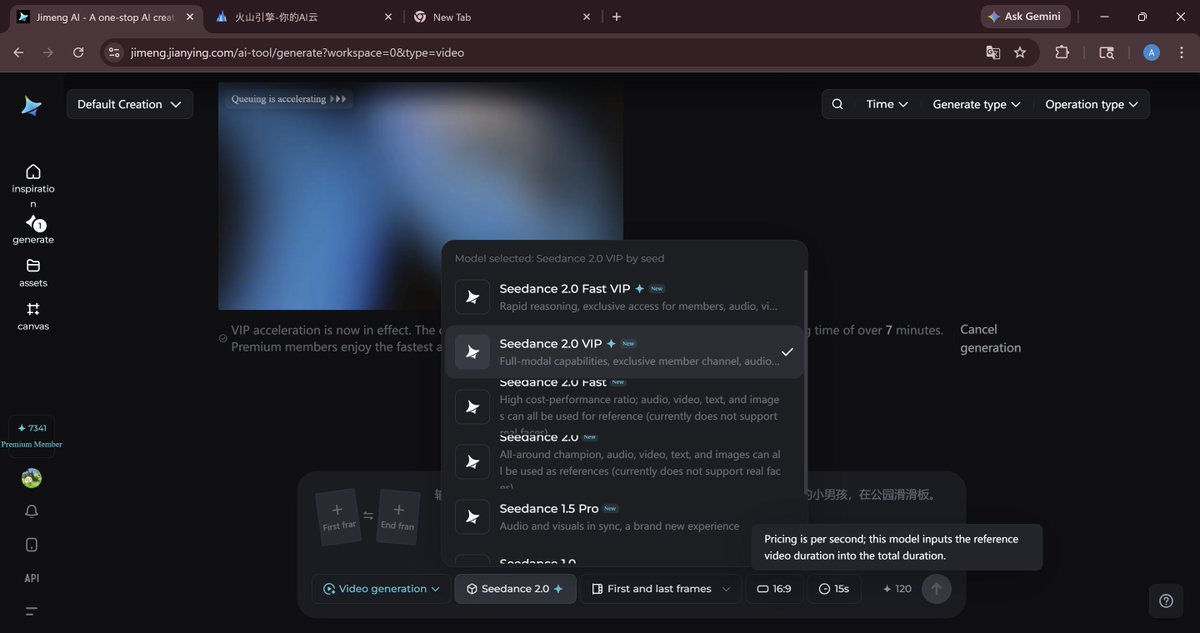
Task: Click the Seedance 2.0 VIP selected checkmark
Action: pyautogui.click(x=787, y=352)
